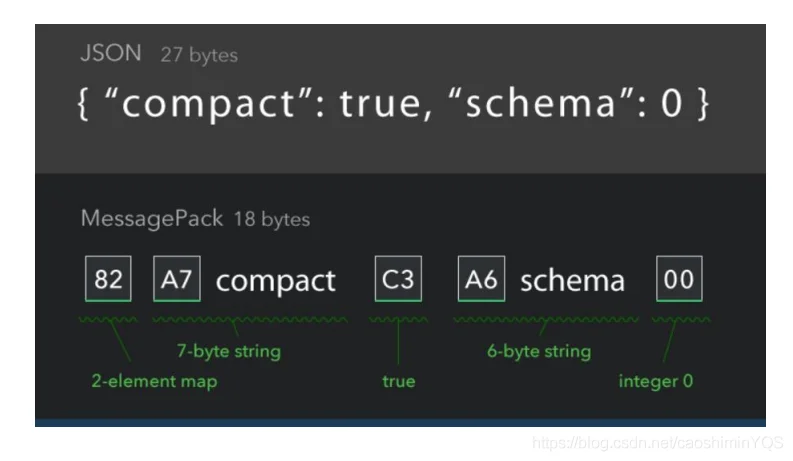Click the 6-byte string annotation
The image size is (793, 461).
pos(539,351)
